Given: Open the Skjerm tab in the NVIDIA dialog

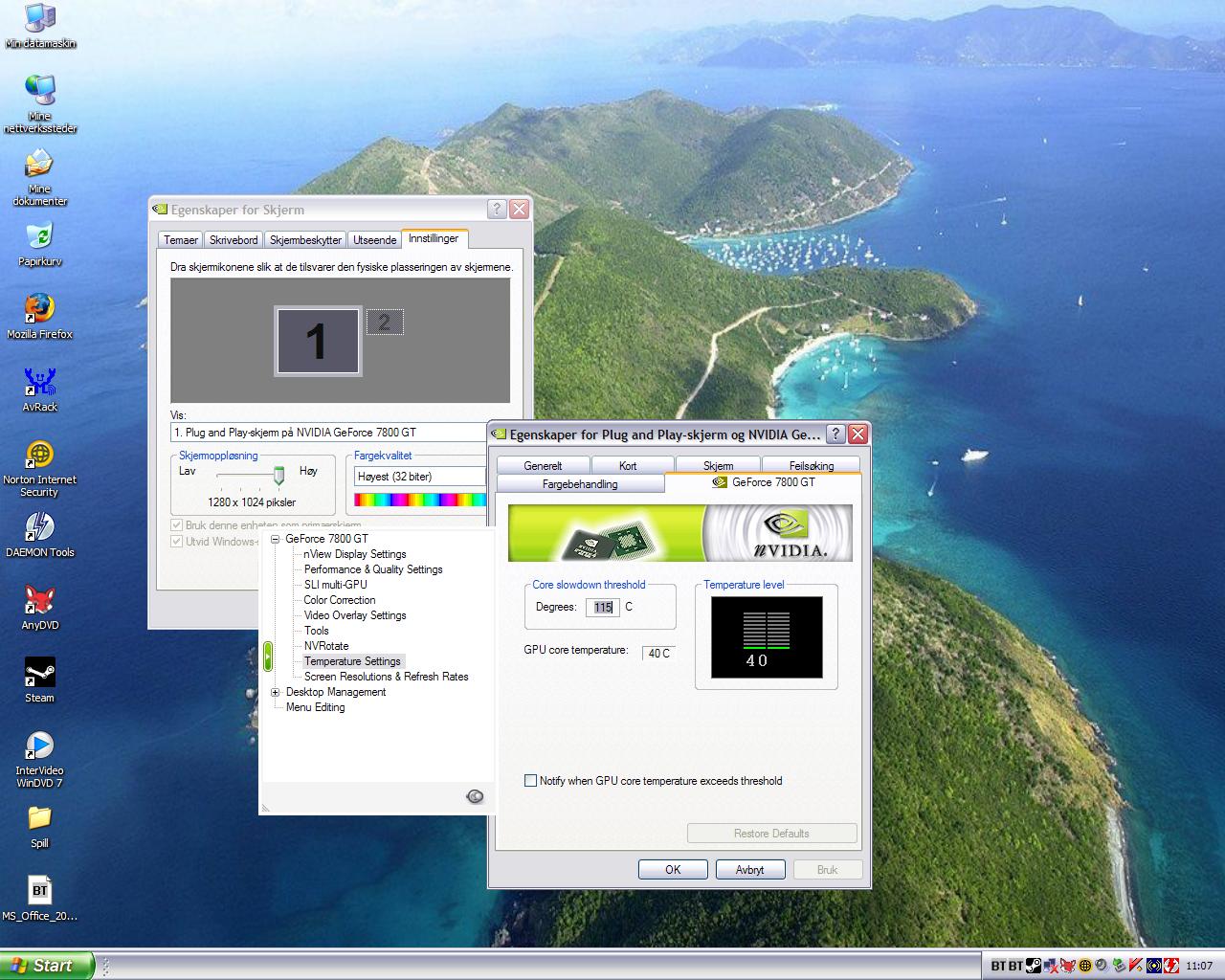Looking at the screenshot, I should (719, 466).
